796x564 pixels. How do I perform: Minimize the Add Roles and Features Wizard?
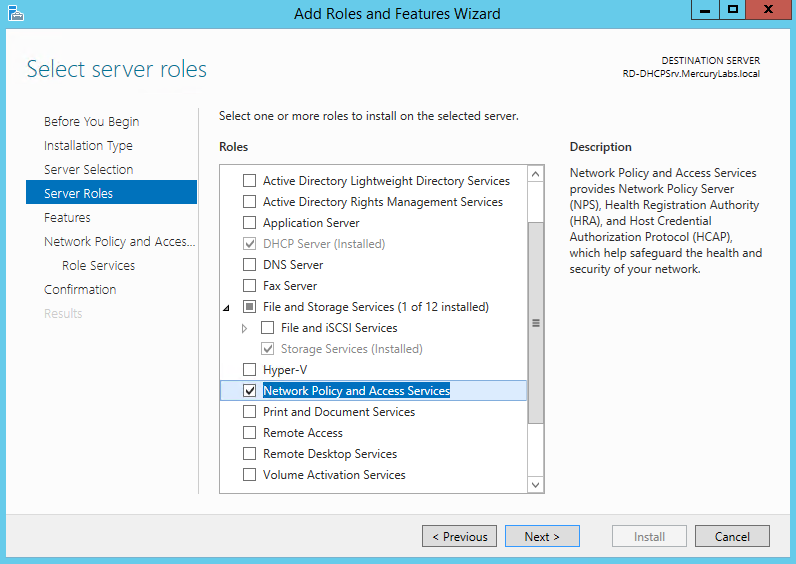click(705, 10)
